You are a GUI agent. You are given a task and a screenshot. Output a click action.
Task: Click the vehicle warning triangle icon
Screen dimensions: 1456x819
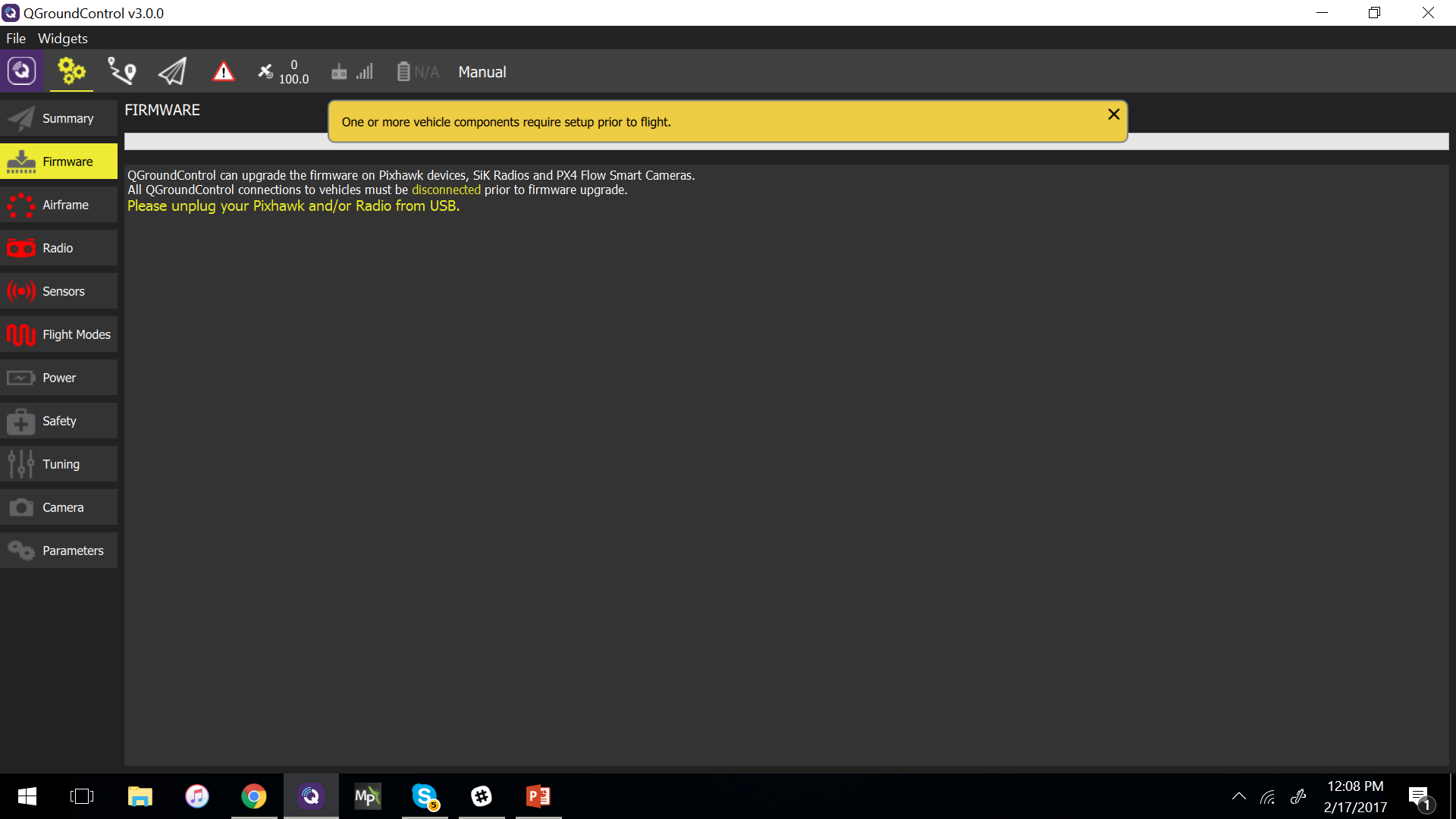223,70
